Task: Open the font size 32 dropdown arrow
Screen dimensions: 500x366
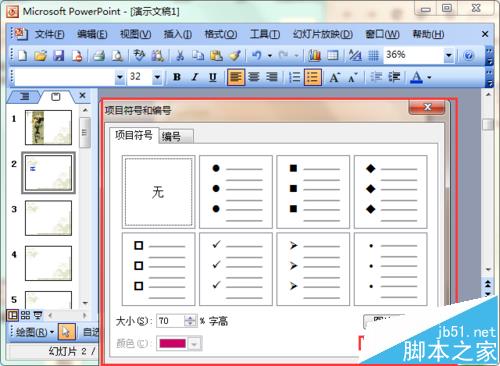Action: (157, 77)
